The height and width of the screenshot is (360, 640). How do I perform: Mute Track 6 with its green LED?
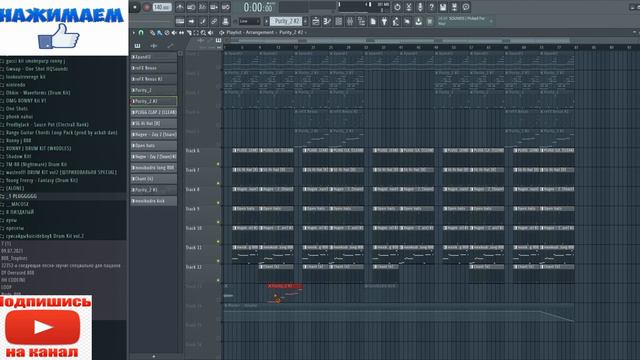click(x=218, y=164)
